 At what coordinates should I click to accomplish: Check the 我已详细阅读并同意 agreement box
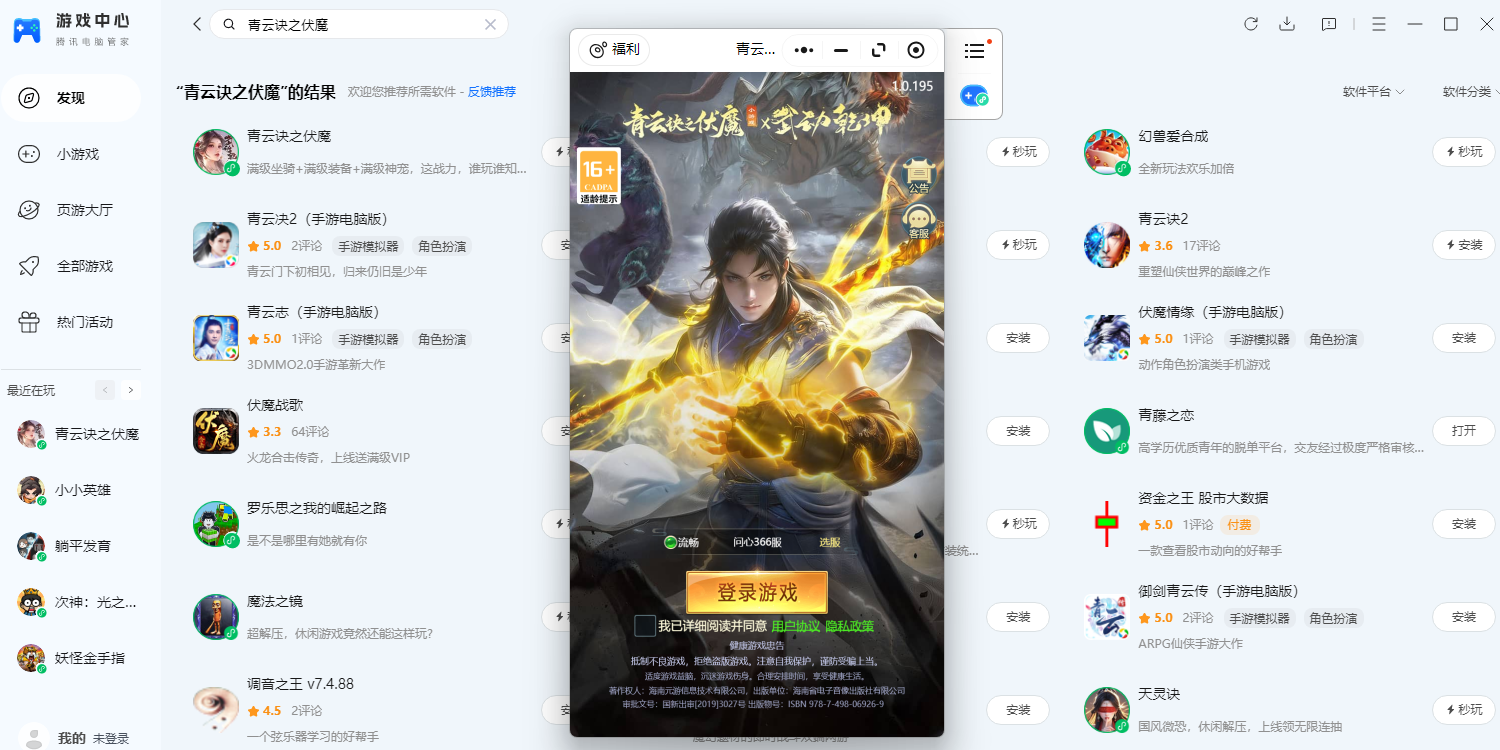tap(645, 626)
